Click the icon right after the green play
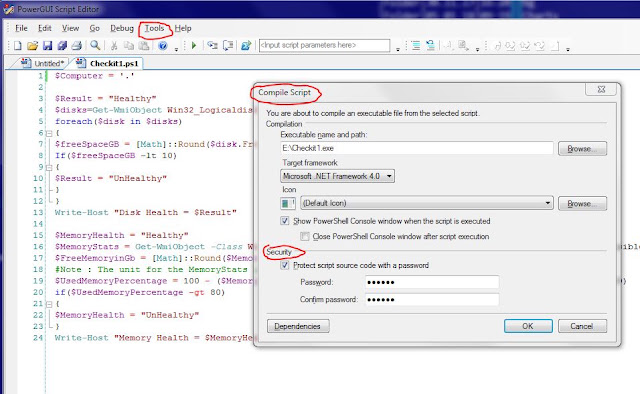This screenshot has height=394, width=640. click(212, 45)
